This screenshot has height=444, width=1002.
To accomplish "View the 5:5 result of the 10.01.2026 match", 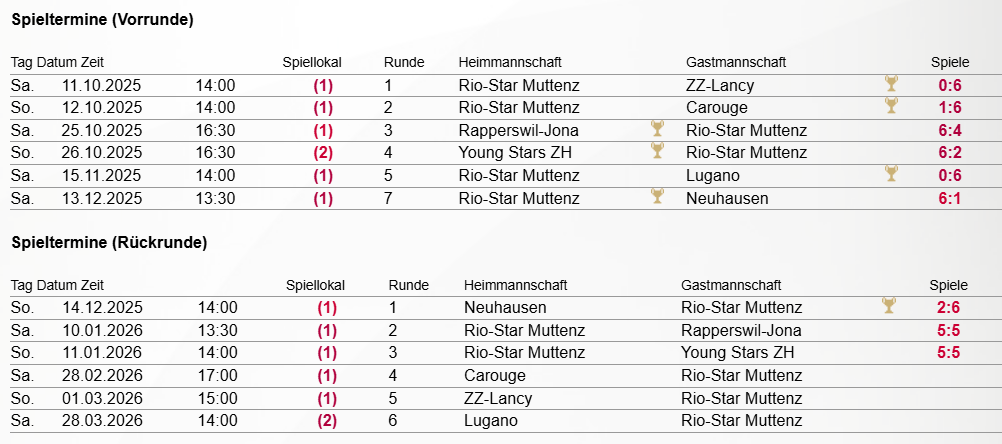I will tap(948, 330).
